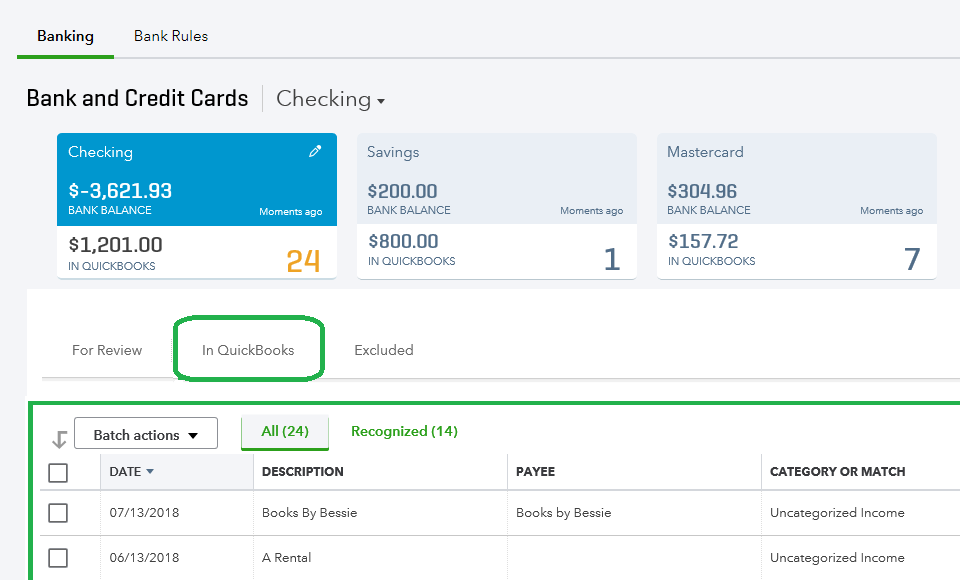
Task: Select the Mastercard account card
Action: pyautogui.click(x=796, y=206)
